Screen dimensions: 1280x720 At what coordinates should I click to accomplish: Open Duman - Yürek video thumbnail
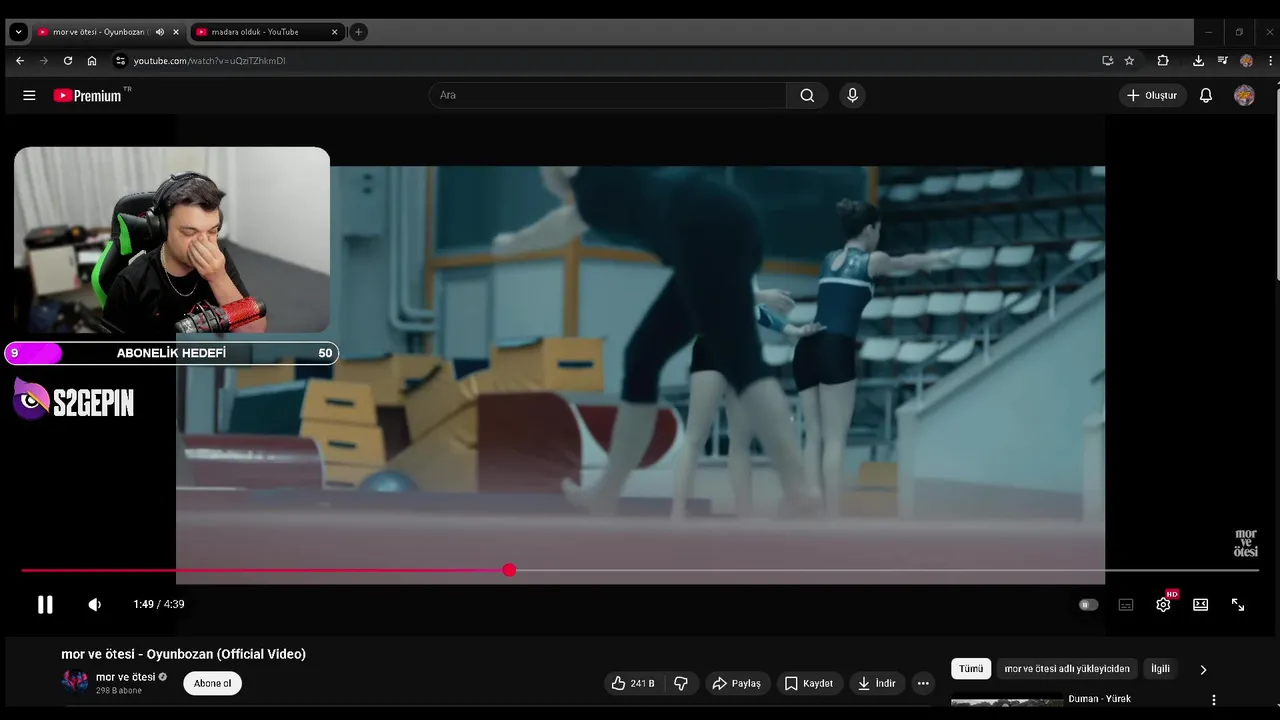click(x=1007, y=700)
